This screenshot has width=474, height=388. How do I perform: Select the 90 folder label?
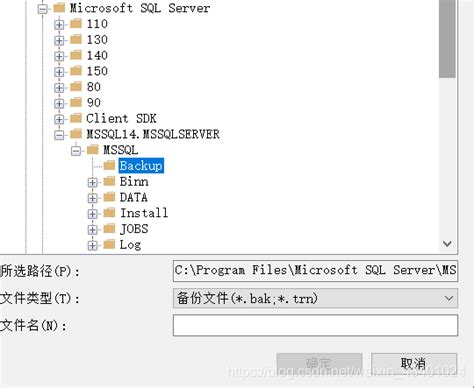tap(93, 103)
